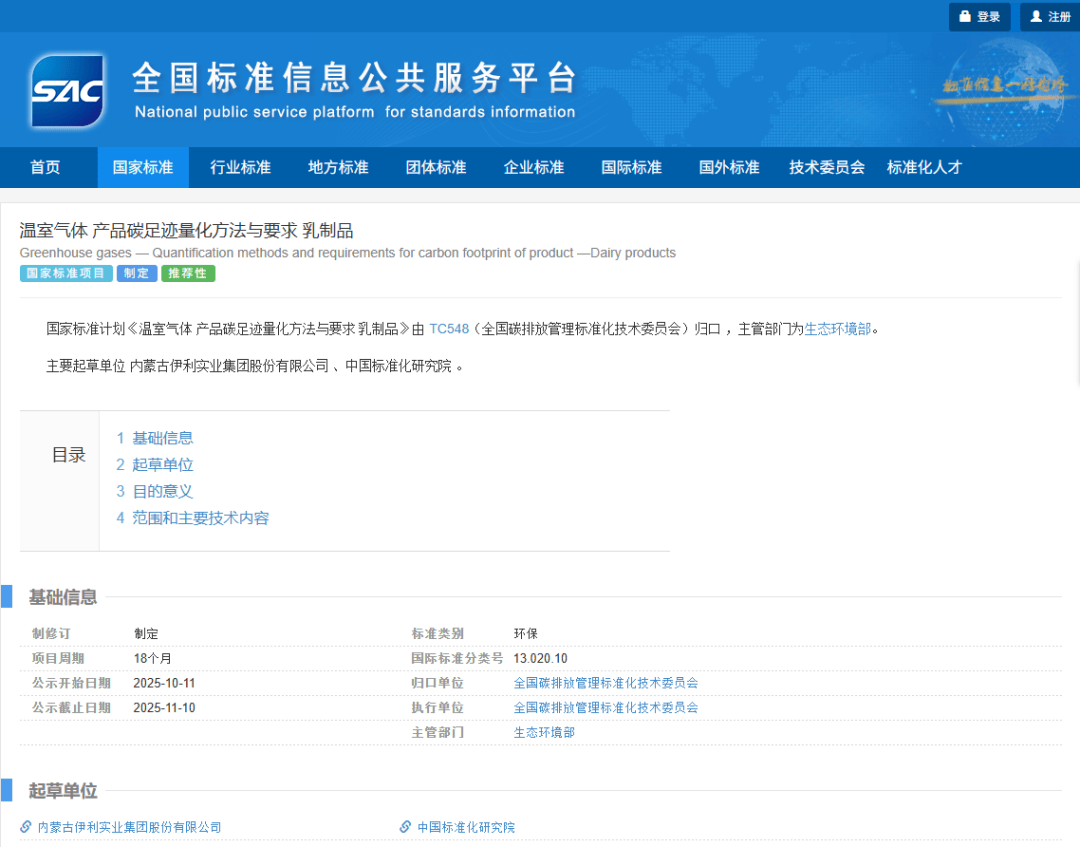Jump to 范围和主要技术内容 contents entry
1080x847 pixels.
200,518
